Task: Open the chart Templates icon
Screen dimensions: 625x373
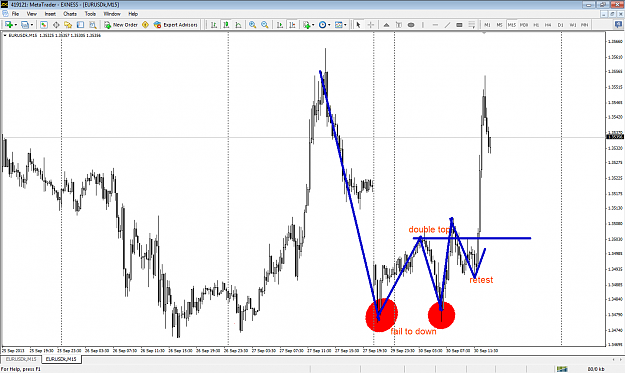Action: [x=338, y=25]
